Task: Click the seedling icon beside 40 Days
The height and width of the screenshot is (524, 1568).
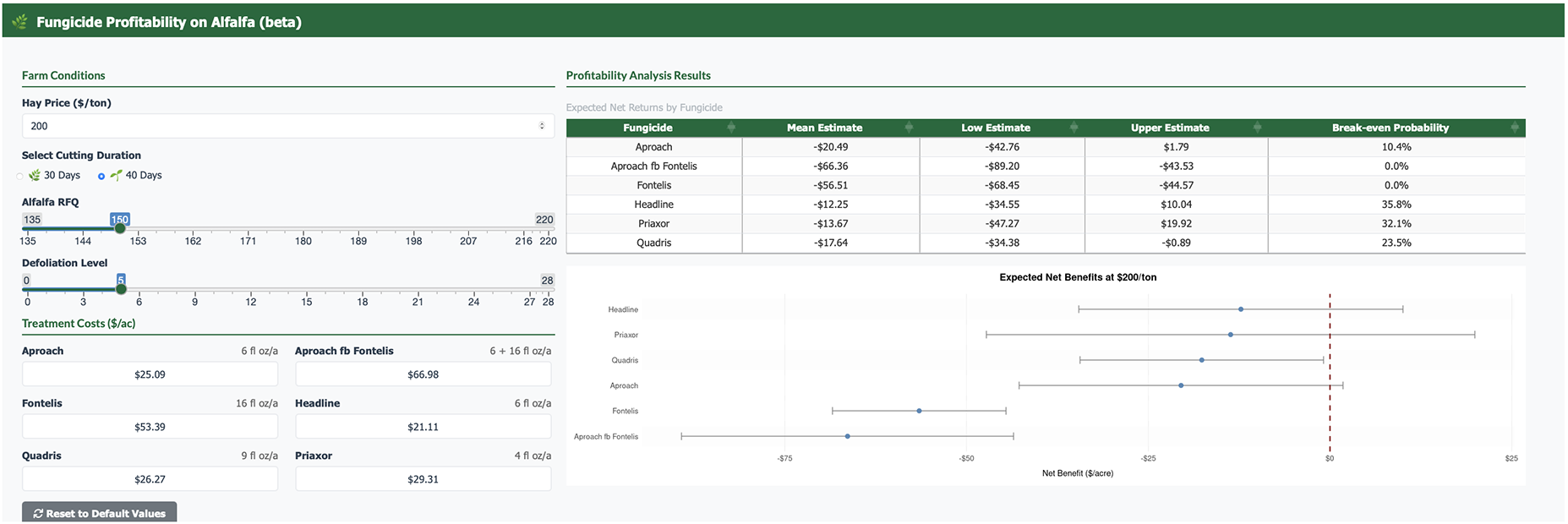Action: pos(116,176)
